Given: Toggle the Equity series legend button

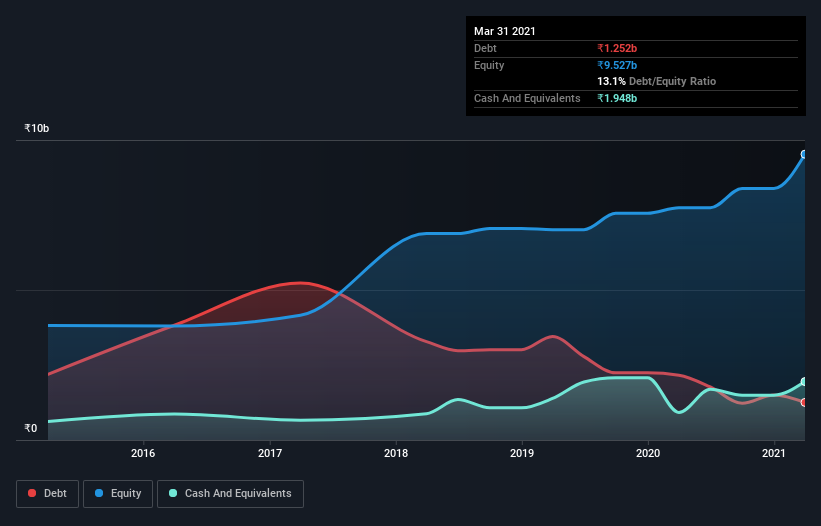Looking at the screenshot, I should (118, 494).
